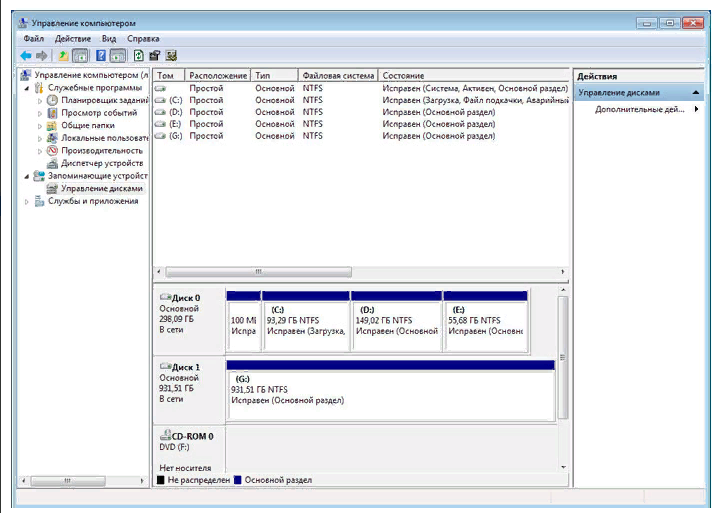Select 'Управление дисками' tree icon
718x513 pixels.
tap(53, 188)
